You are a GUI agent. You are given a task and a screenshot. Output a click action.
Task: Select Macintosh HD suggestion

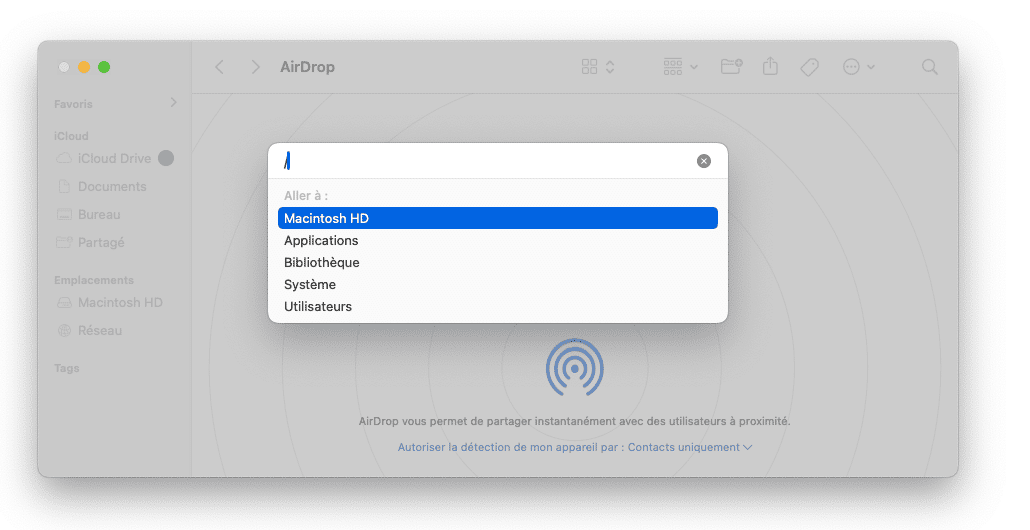pyautogui.click(x=497, y=218)
